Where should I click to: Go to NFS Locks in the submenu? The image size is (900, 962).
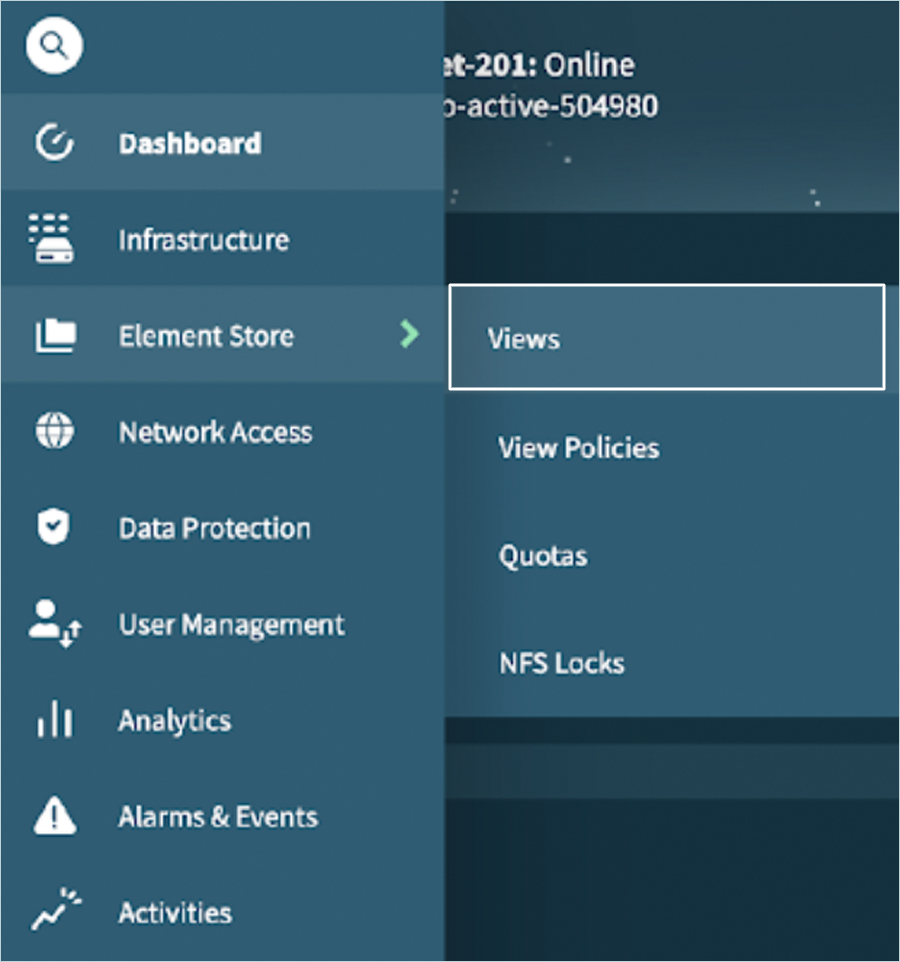[x=562, y=663]
